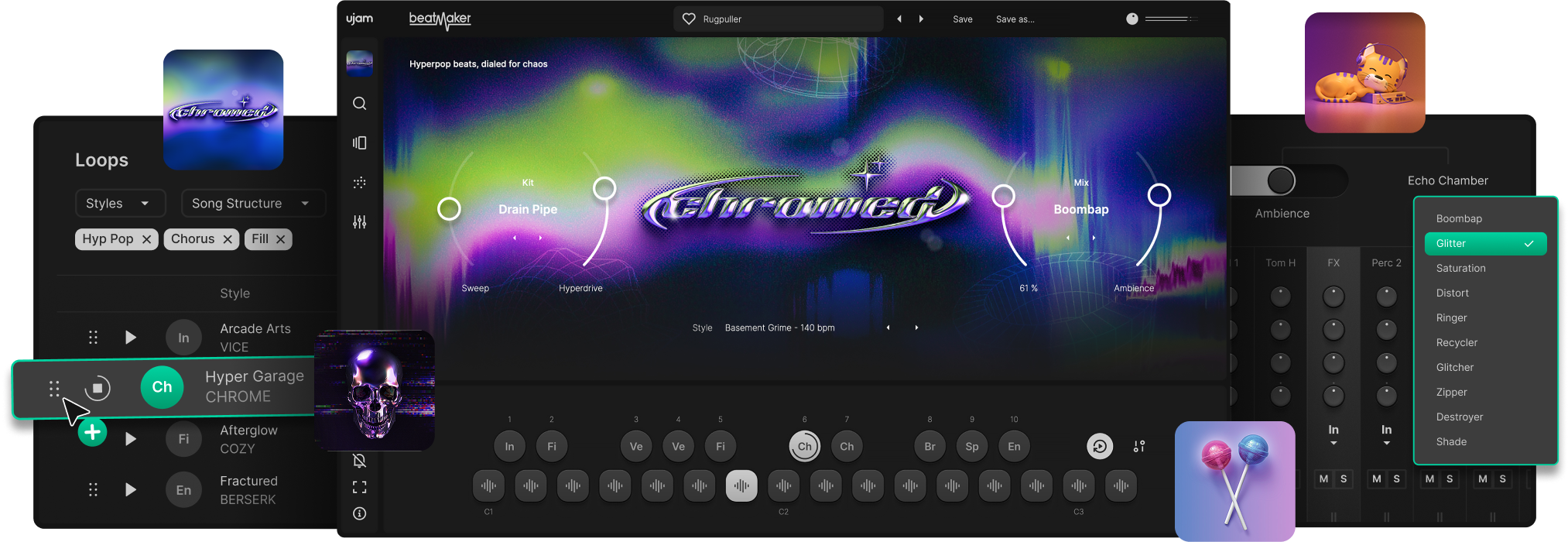The image size is (1568, 542).
Task: Select the checked Glitter menu item
Action: click(x=1486, y=243)
